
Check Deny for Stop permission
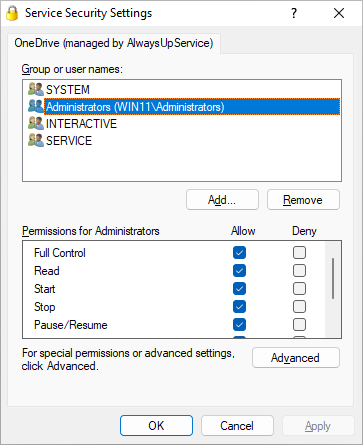tap(299, 306)
